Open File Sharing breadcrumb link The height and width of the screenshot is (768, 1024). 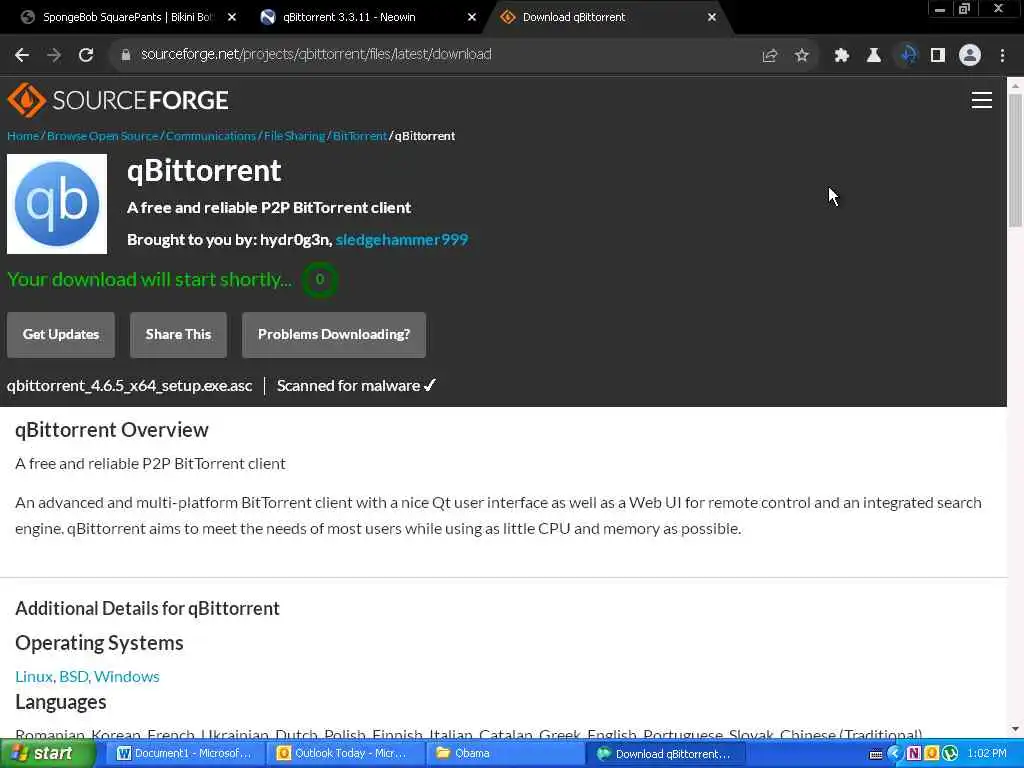pyautogui.click(x=295, y=136)
